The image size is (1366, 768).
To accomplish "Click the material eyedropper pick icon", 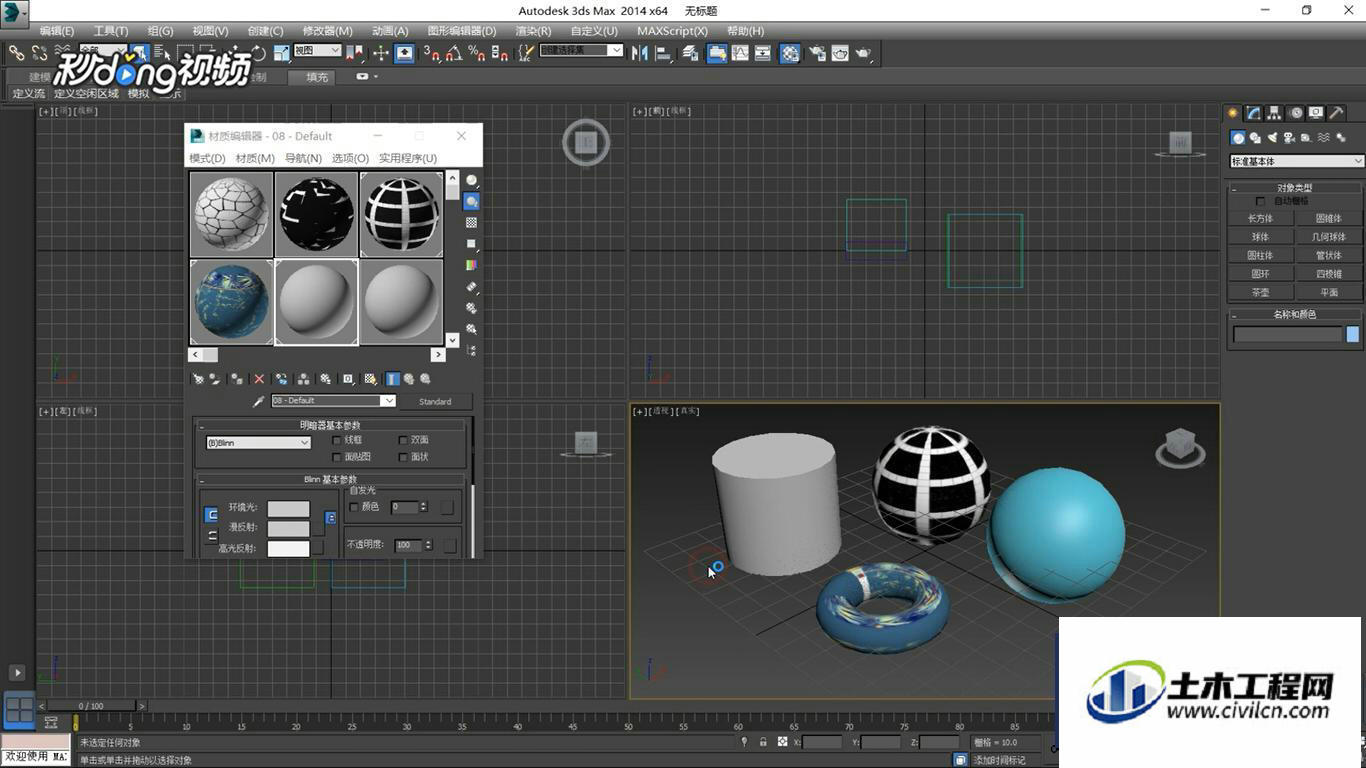I will tap(259, 401).
